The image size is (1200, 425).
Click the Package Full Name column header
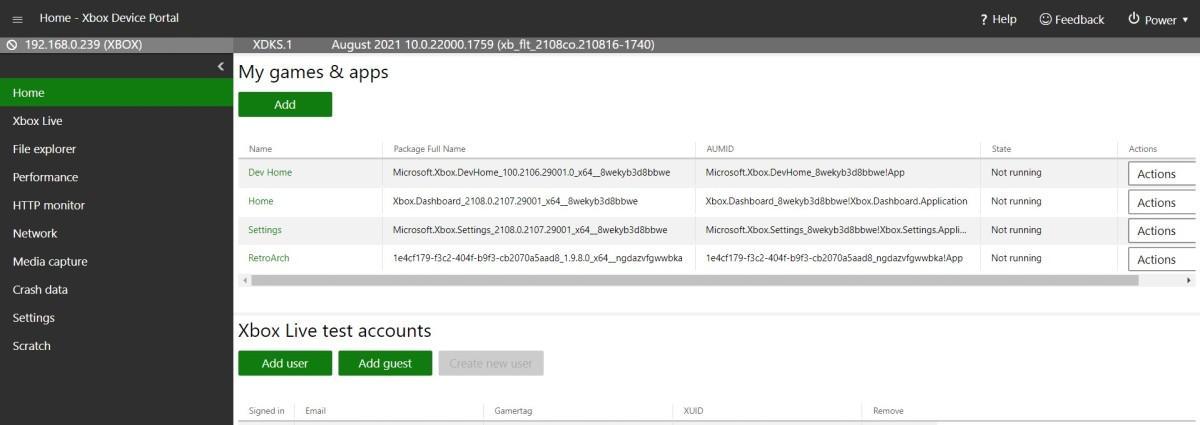[429, 149]
